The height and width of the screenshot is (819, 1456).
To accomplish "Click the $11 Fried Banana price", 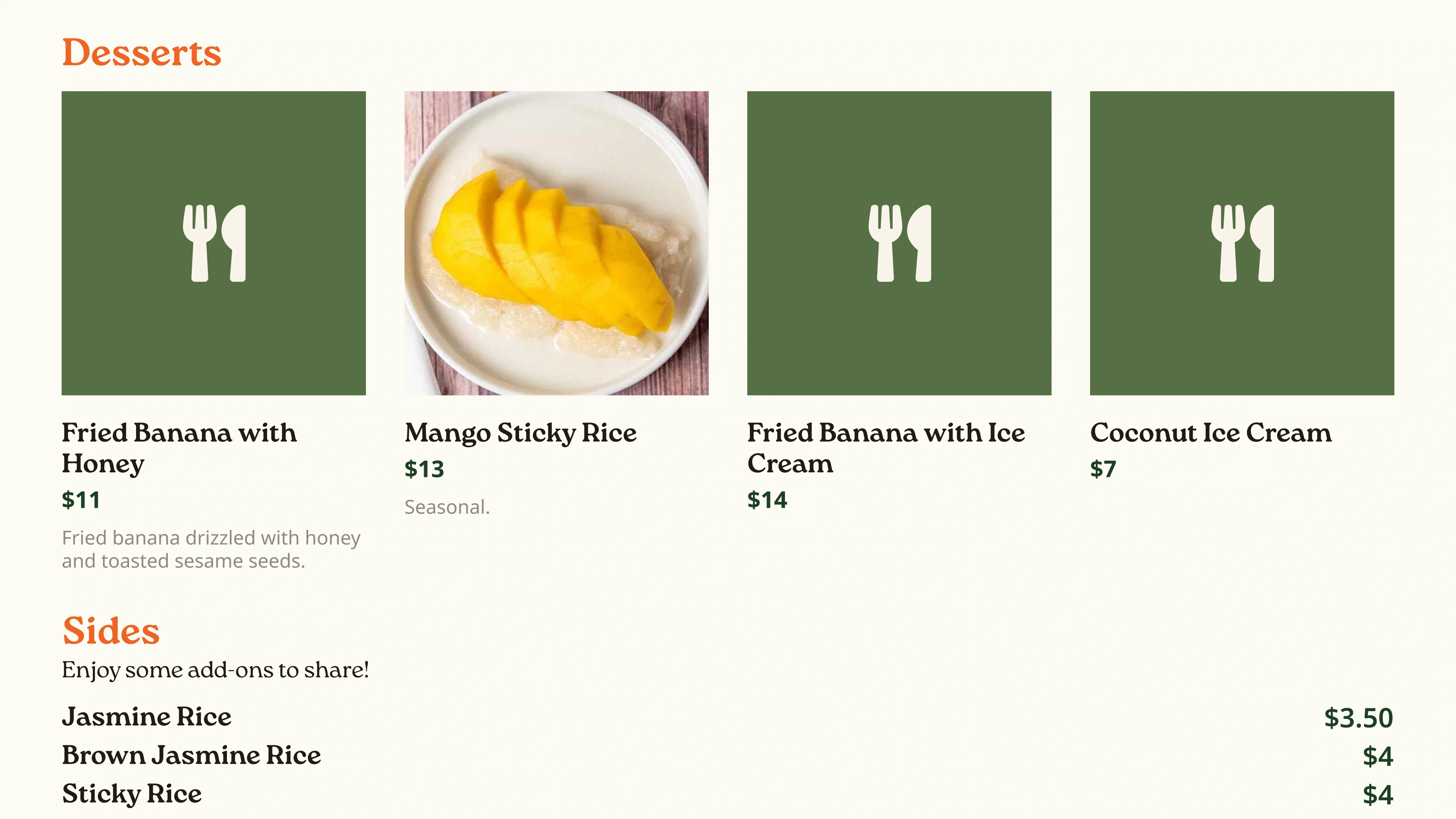I will (x=81, y=500).
